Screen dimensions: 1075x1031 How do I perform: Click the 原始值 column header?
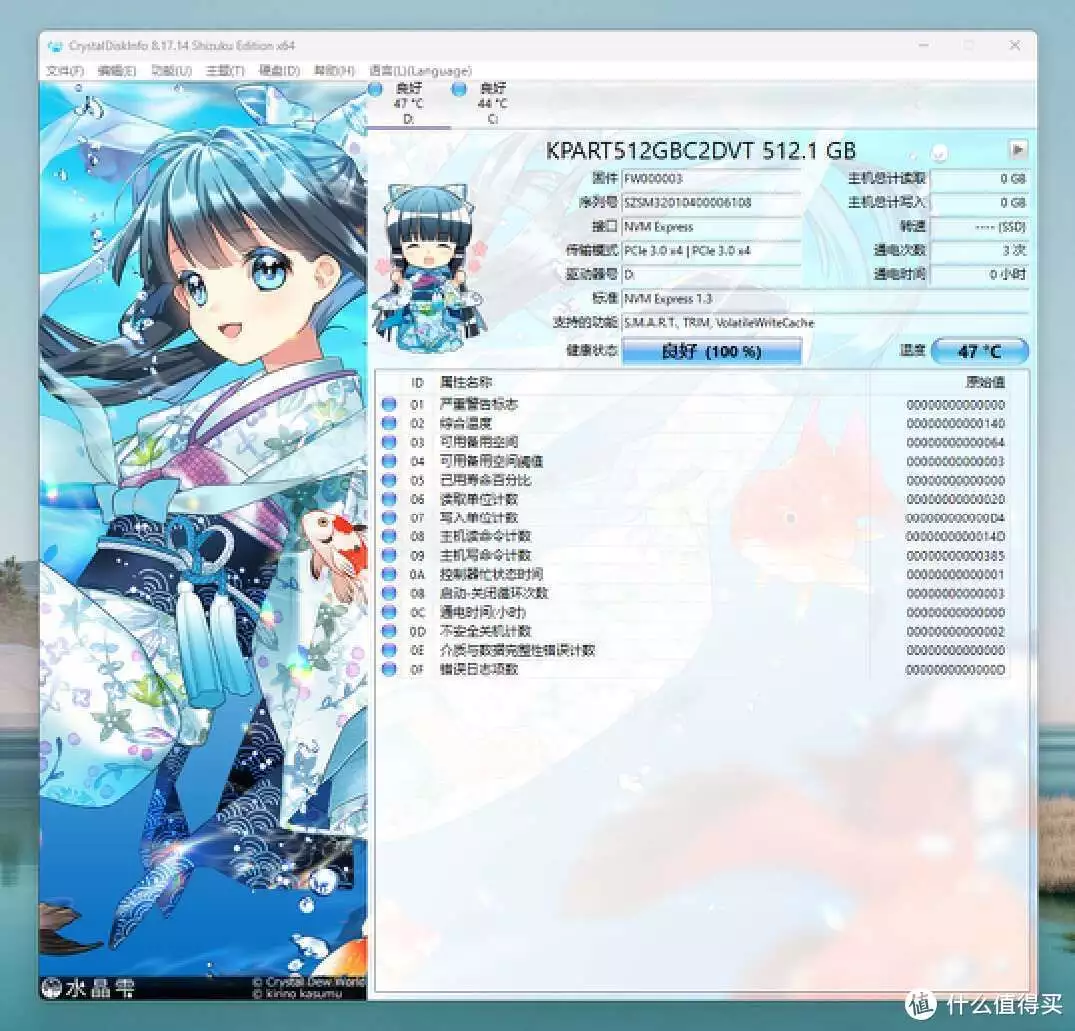click(x=985, y=383)
